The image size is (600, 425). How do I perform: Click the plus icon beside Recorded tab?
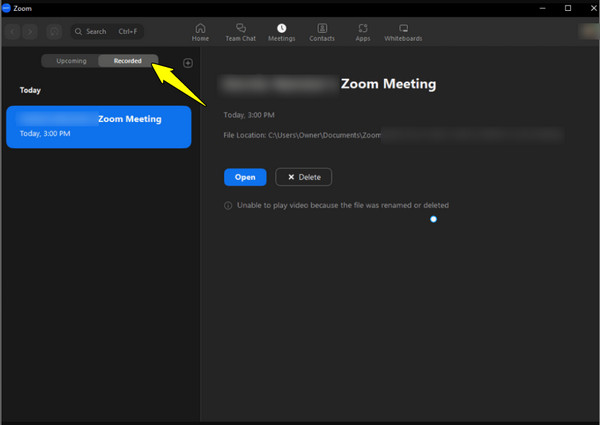[x=188, y=63]
